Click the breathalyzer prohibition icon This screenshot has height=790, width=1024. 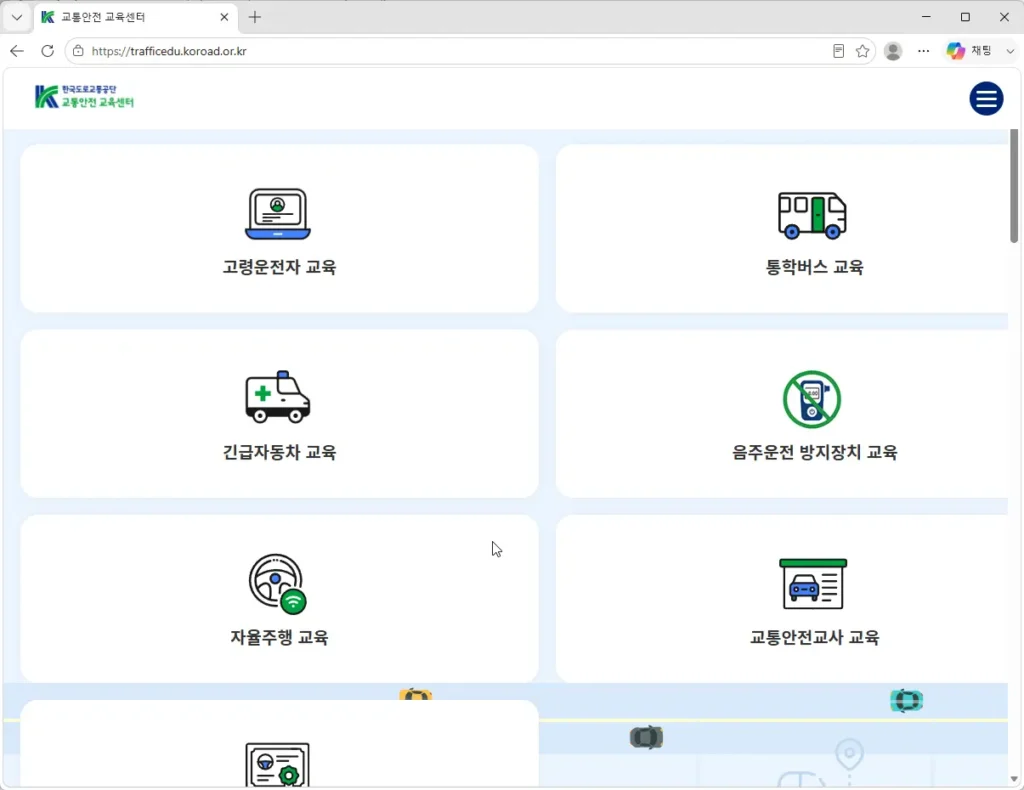click(x=812, y=399)
